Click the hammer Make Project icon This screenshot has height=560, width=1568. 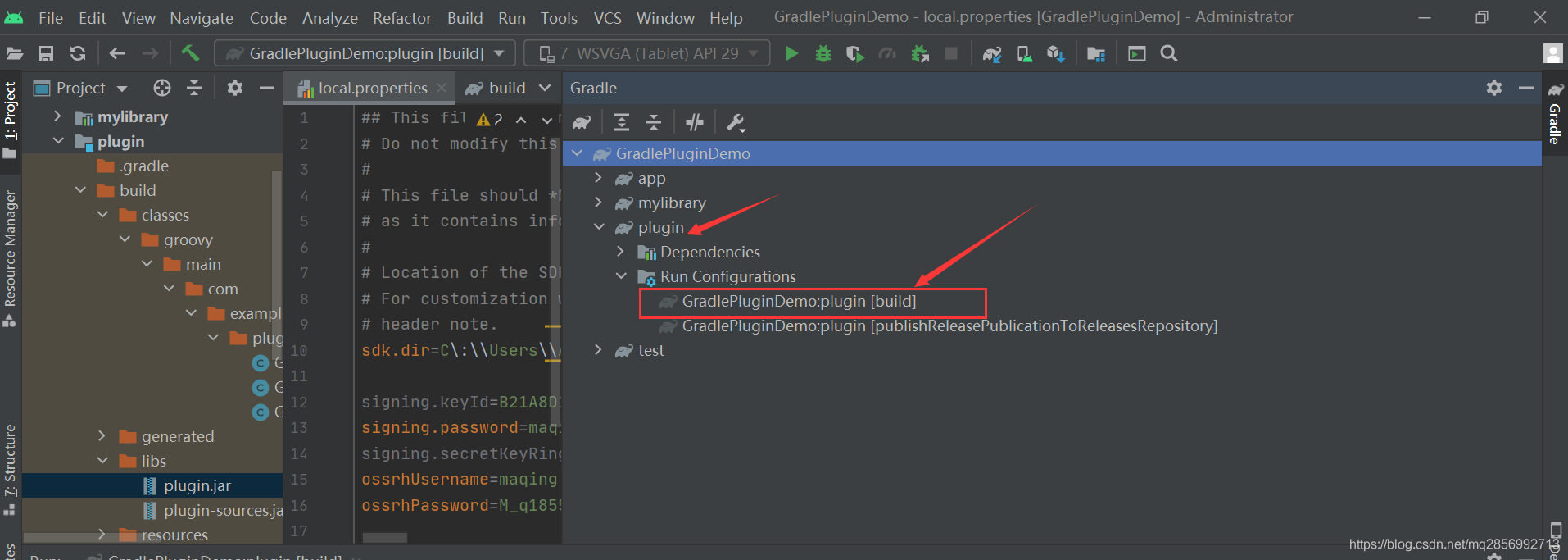coord(190,54)
